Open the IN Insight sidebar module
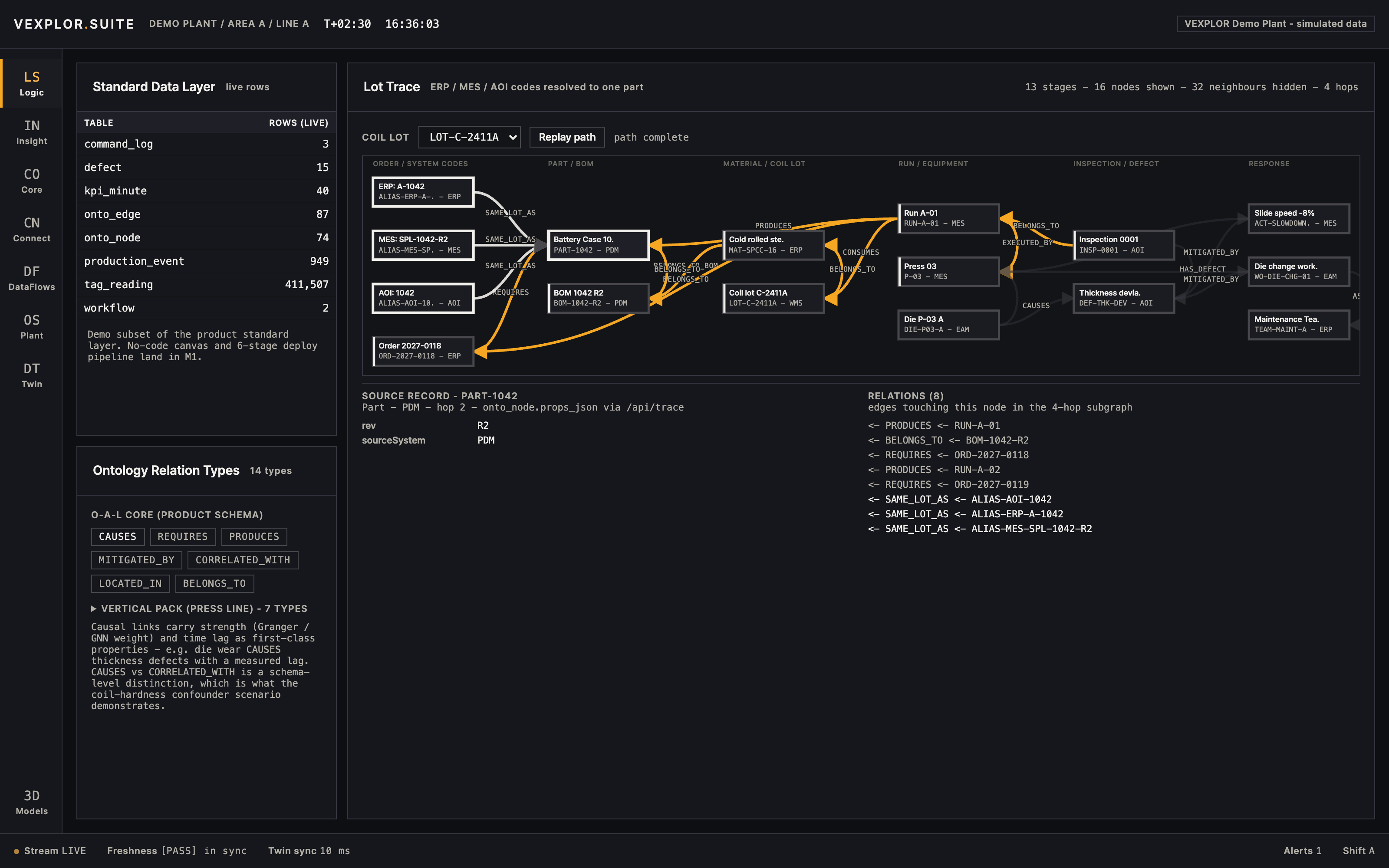 [32, 132]
